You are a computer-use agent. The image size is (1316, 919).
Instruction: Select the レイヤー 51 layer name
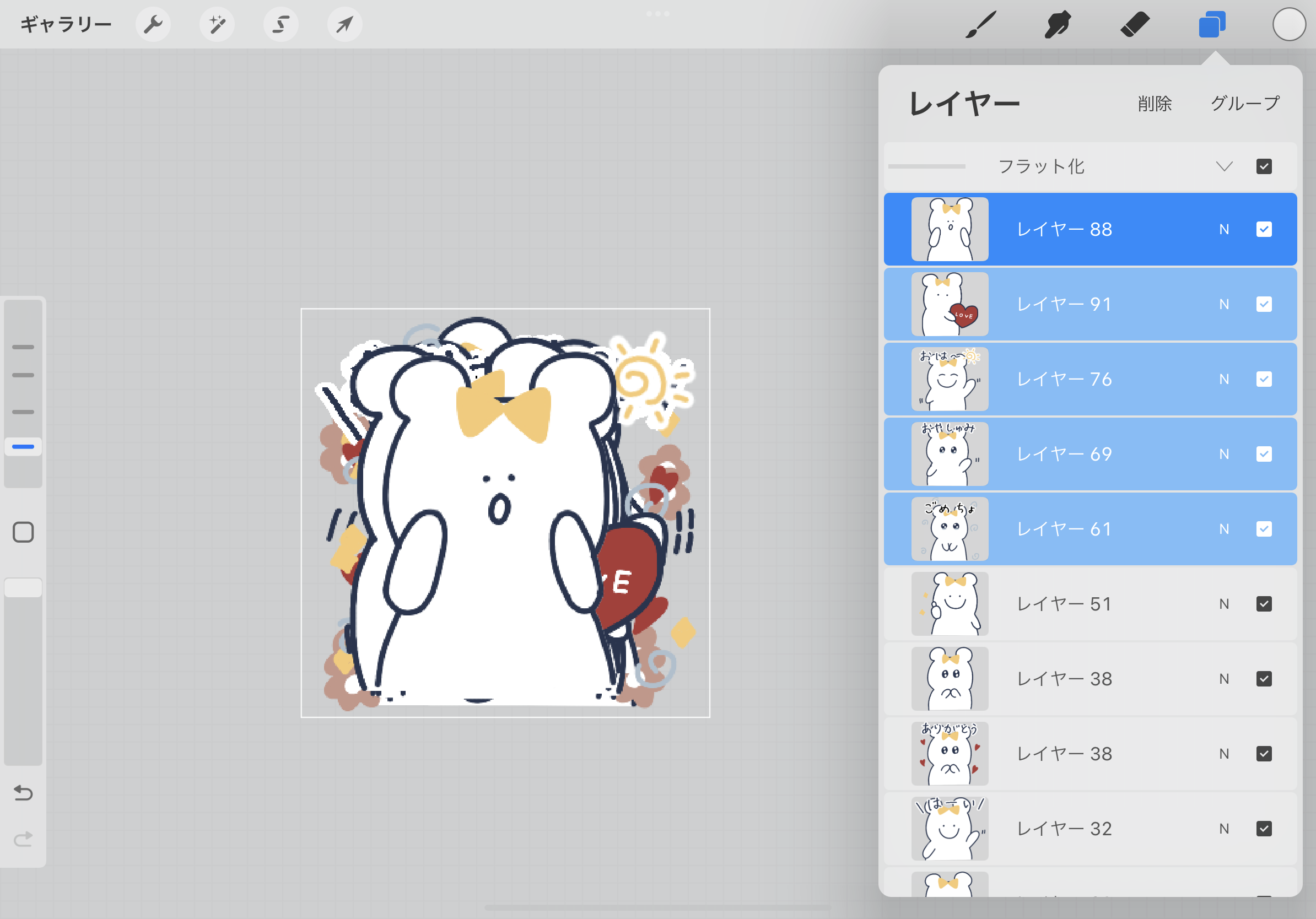pyautogui.click(x=1064, y=604)
